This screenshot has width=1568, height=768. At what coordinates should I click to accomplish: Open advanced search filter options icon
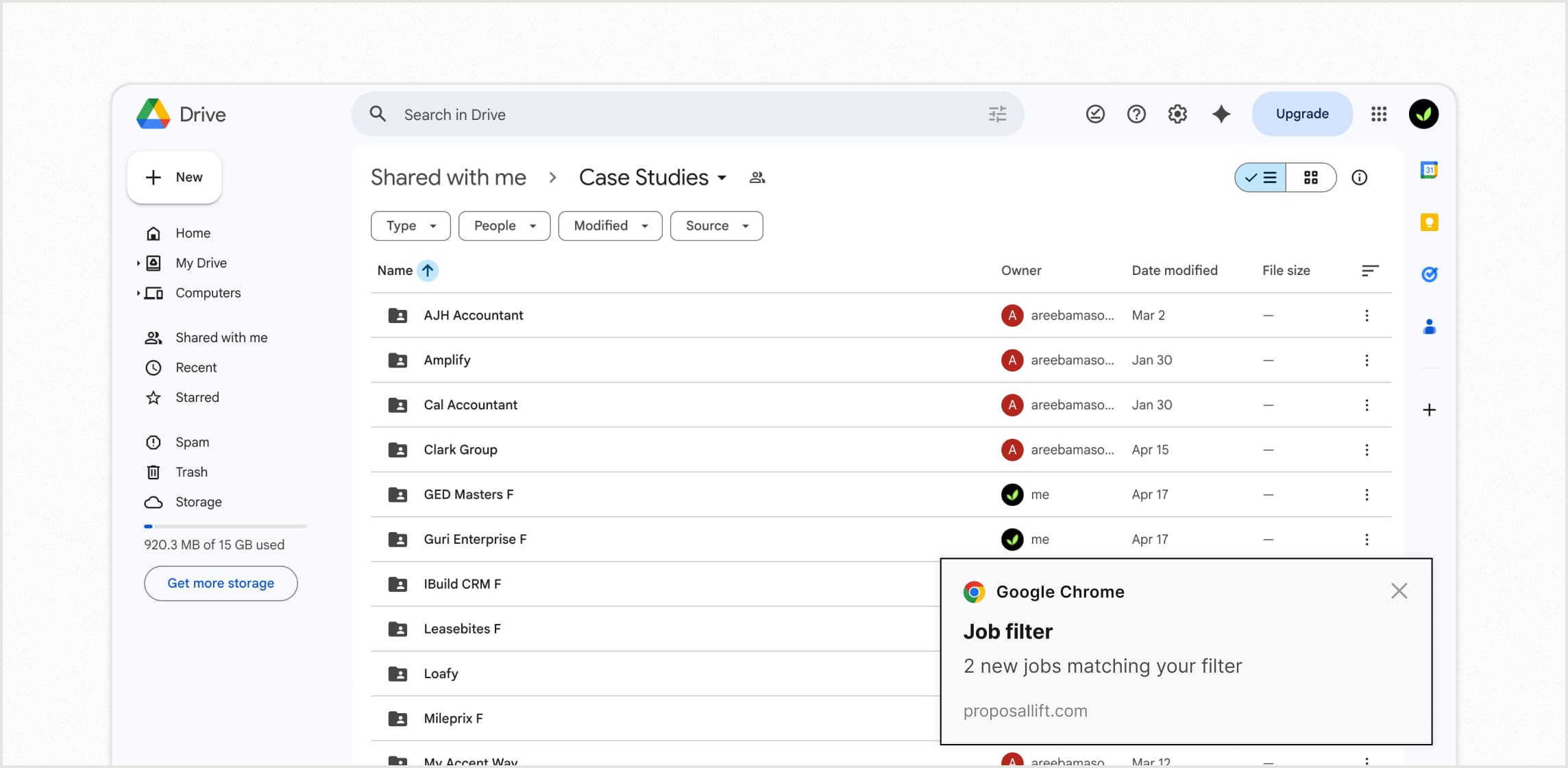(x=997, y=114)
